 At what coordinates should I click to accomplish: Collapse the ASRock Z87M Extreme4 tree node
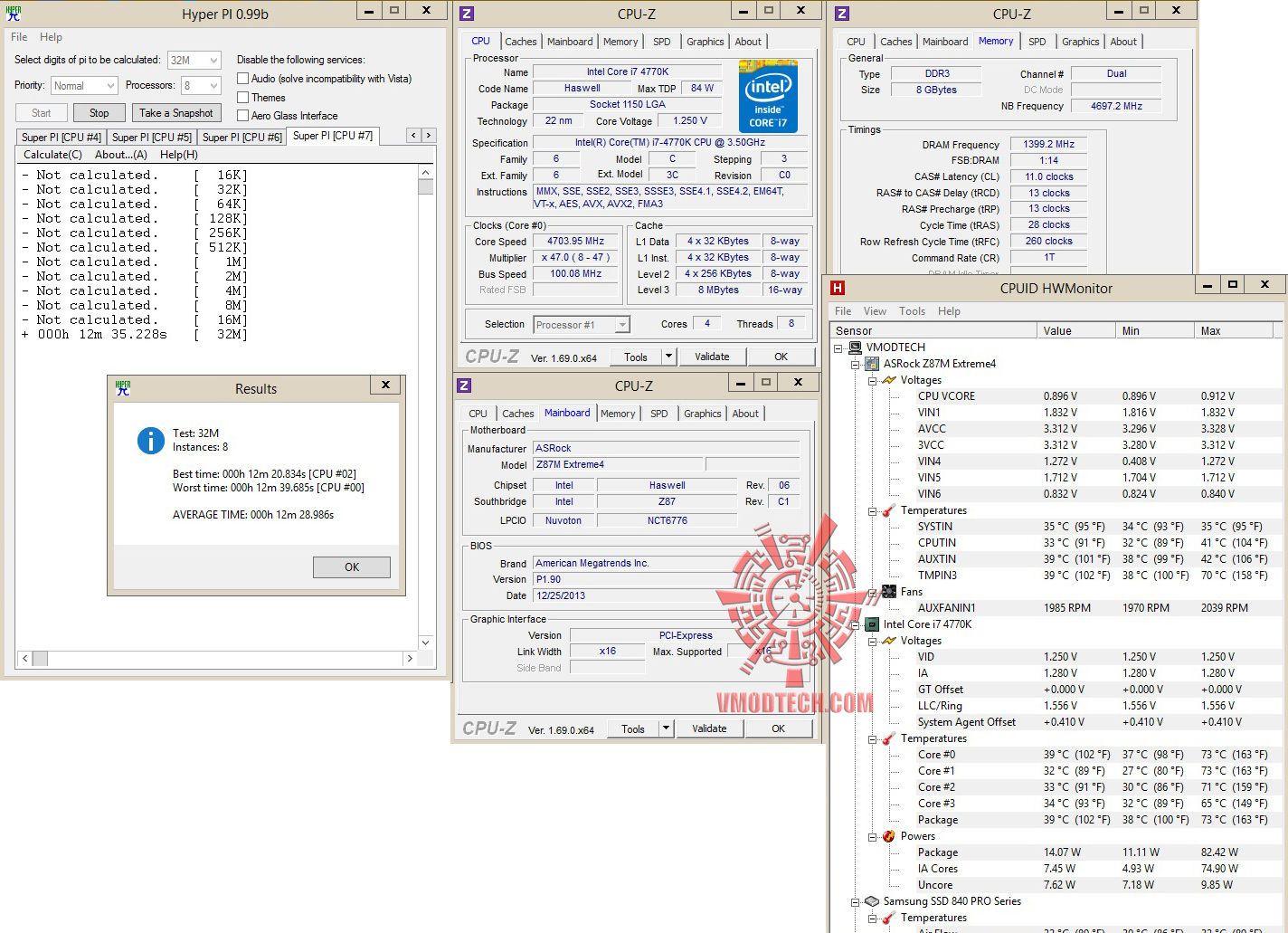point(855,364)
